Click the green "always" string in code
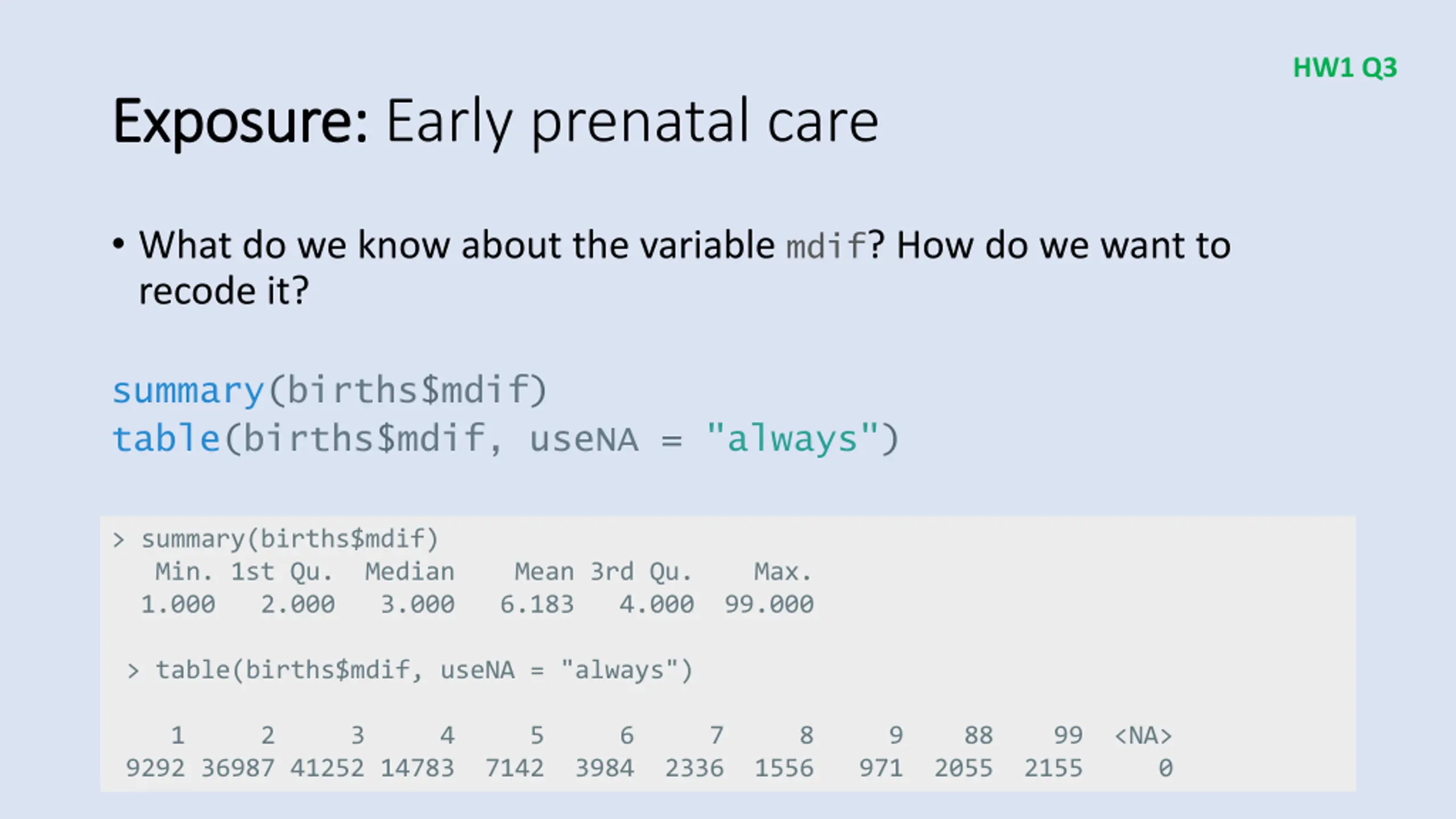The height and width of the screenshot is (819, 1456). (x=792, y=439)
